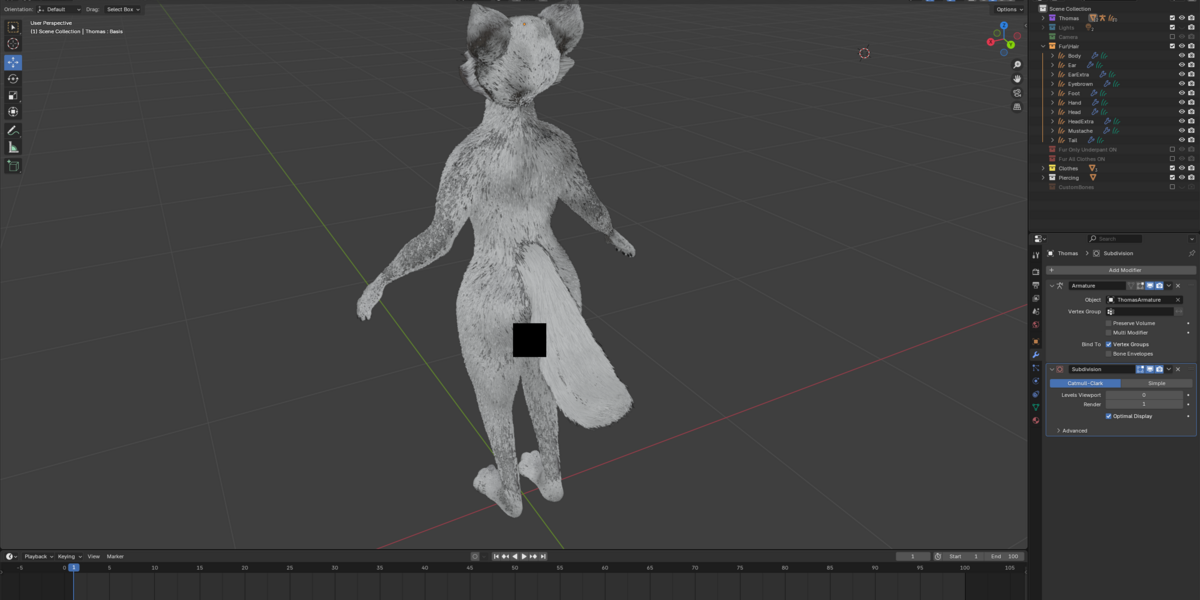
Task: Expand the Clothes collection in outliner
Action: [x=1043, y=168]
